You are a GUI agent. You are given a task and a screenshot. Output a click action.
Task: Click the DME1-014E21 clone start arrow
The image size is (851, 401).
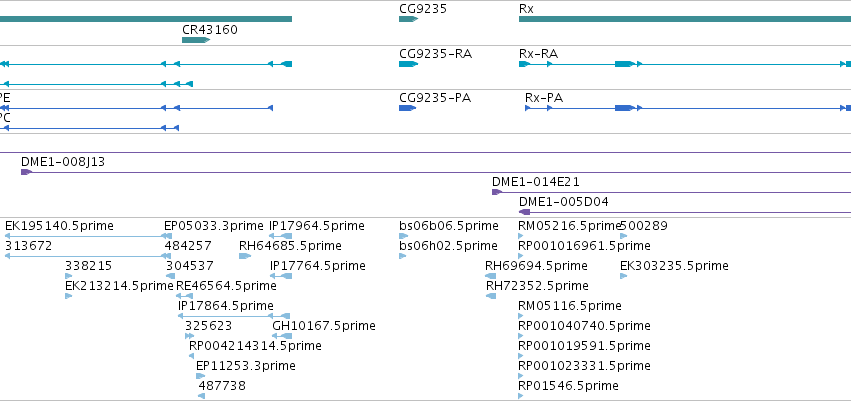496,192
